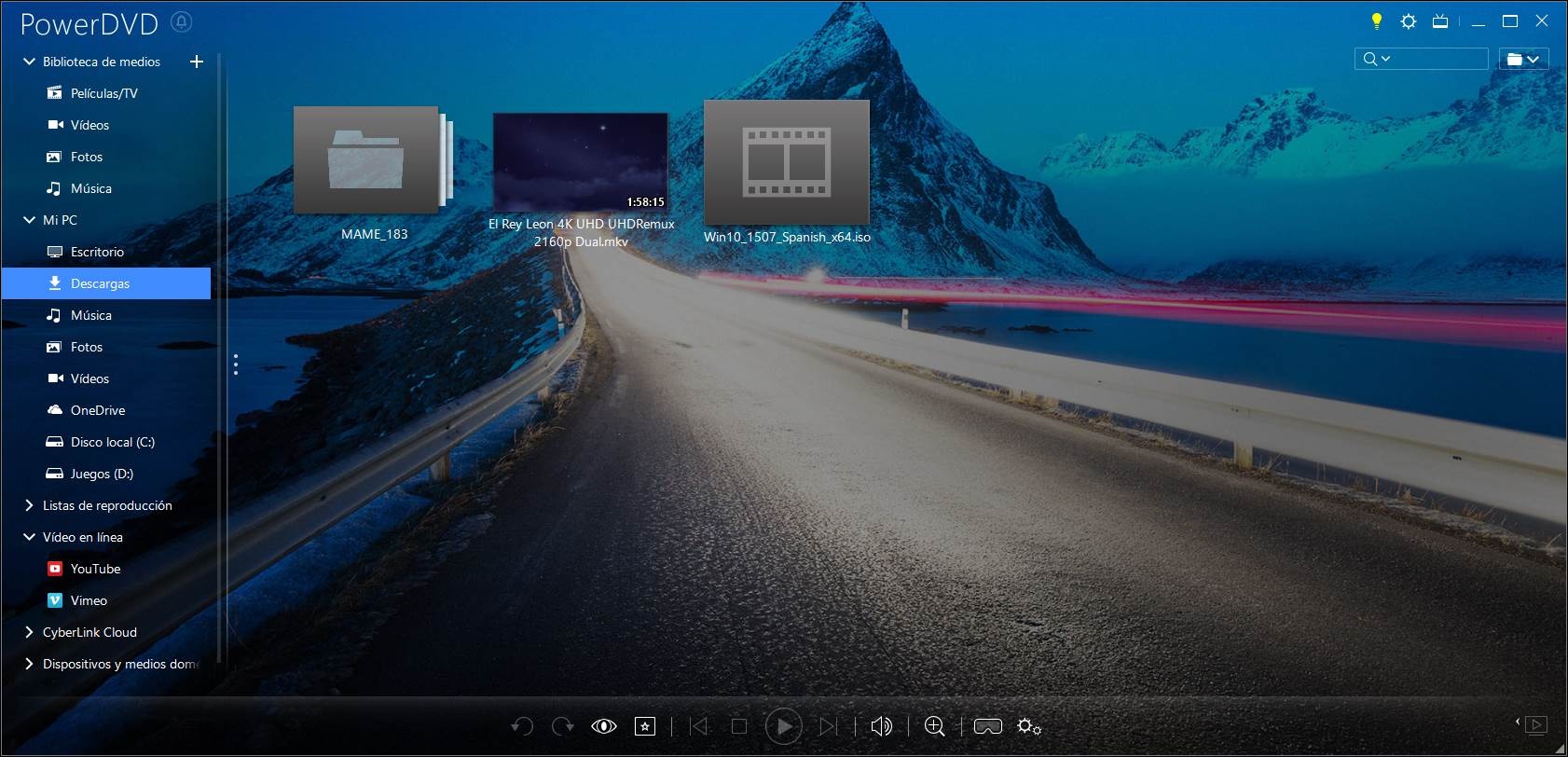The image size is (1568, 757).
Task: Select Win10_1507_Spanish_x64.iso thumbnail
Action: [x=787, y=162]
